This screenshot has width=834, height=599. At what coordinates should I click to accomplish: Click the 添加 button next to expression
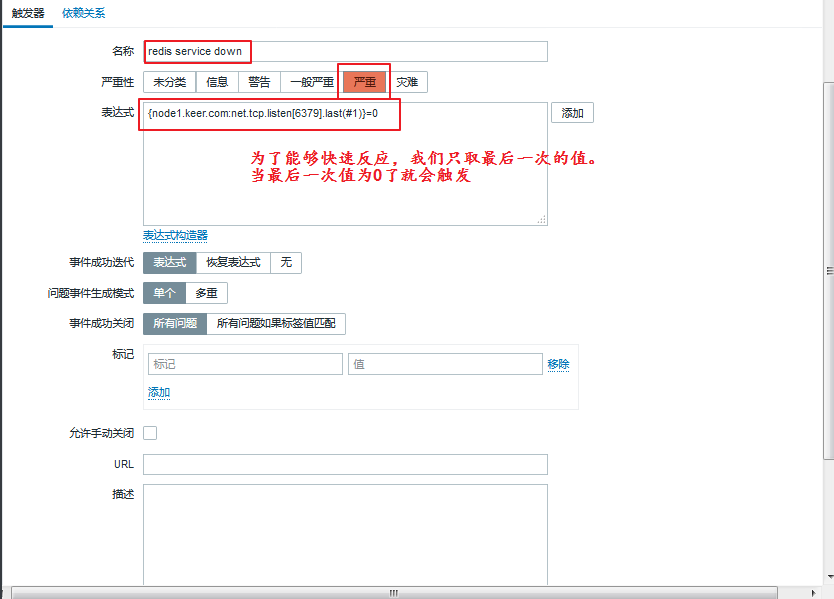point(572,113)
